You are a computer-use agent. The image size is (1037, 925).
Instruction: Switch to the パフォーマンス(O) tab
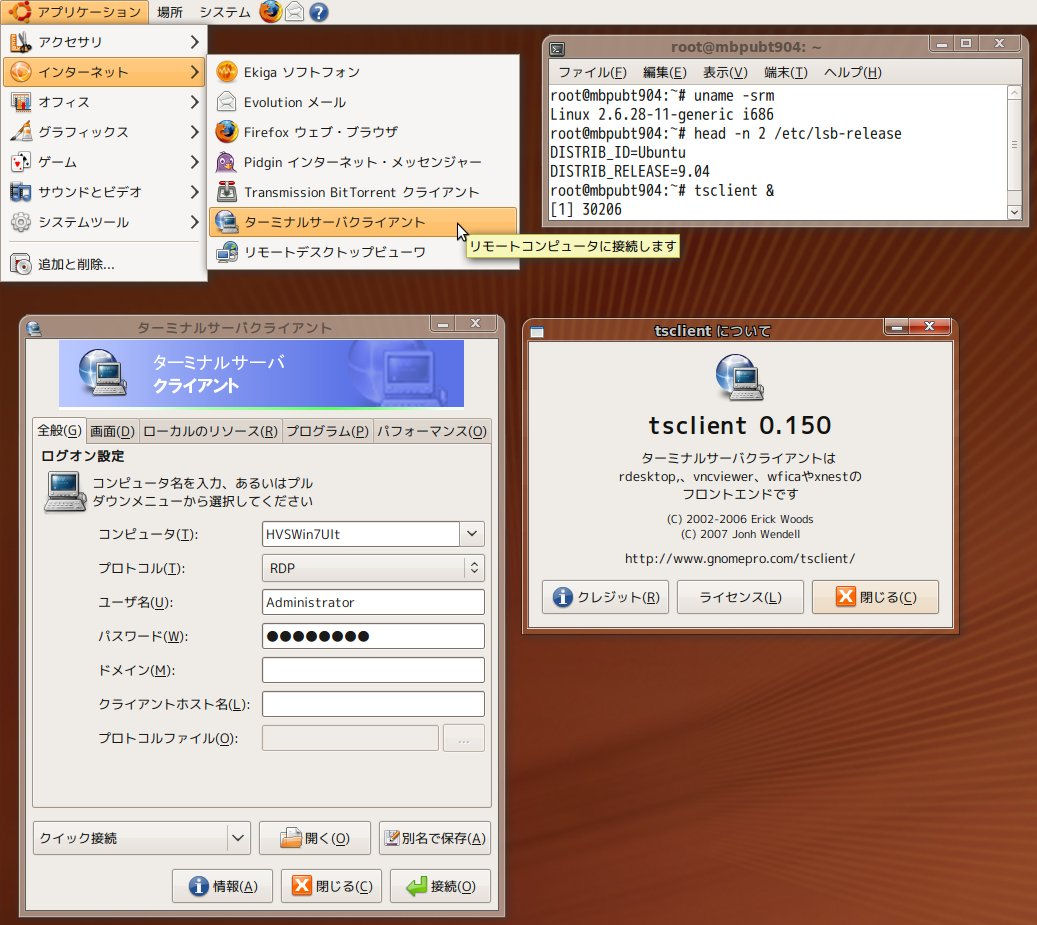tap(432, 432)
